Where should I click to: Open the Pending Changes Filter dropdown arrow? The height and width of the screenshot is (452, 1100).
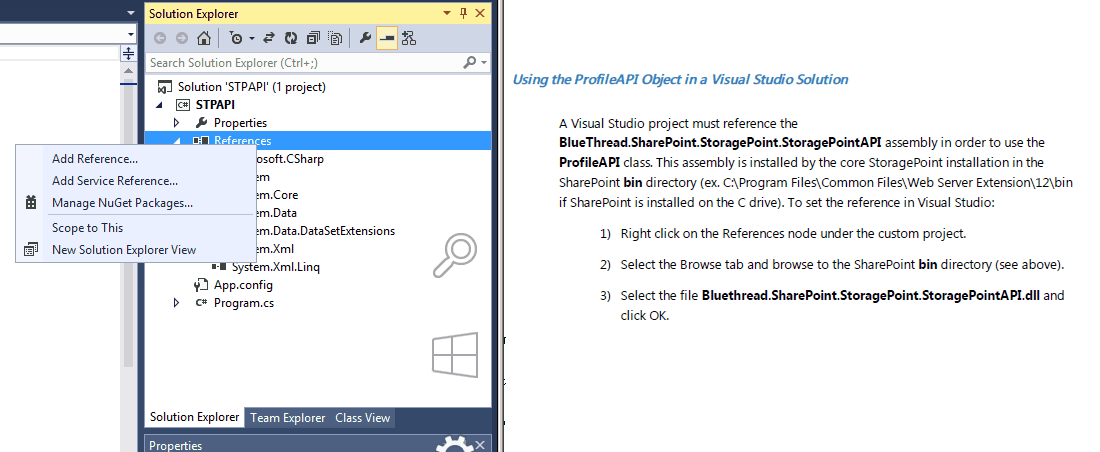coord(252,39)
